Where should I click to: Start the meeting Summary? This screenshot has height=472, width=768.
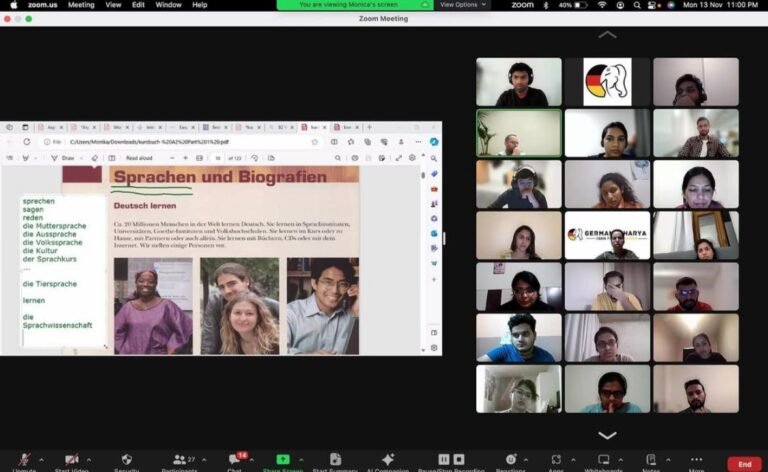[335, 459]
